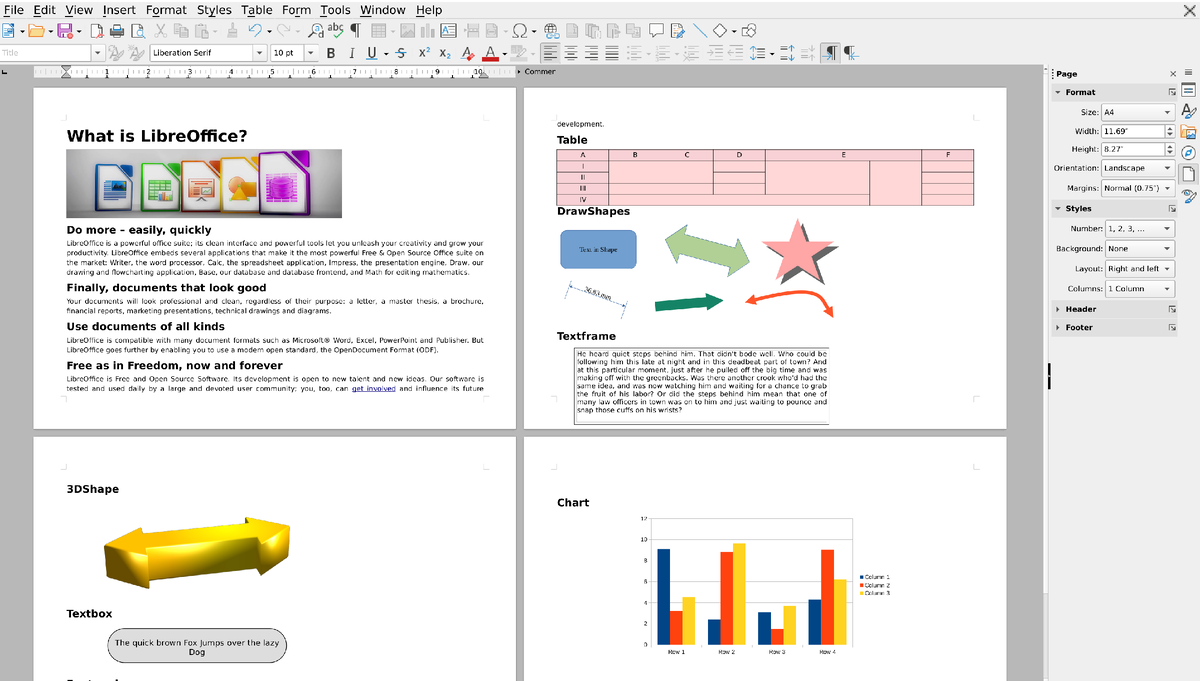Toggle formatting marks pilcrow in standard toolbar
Screen dimensions: 1200x681
coord(355,30)
